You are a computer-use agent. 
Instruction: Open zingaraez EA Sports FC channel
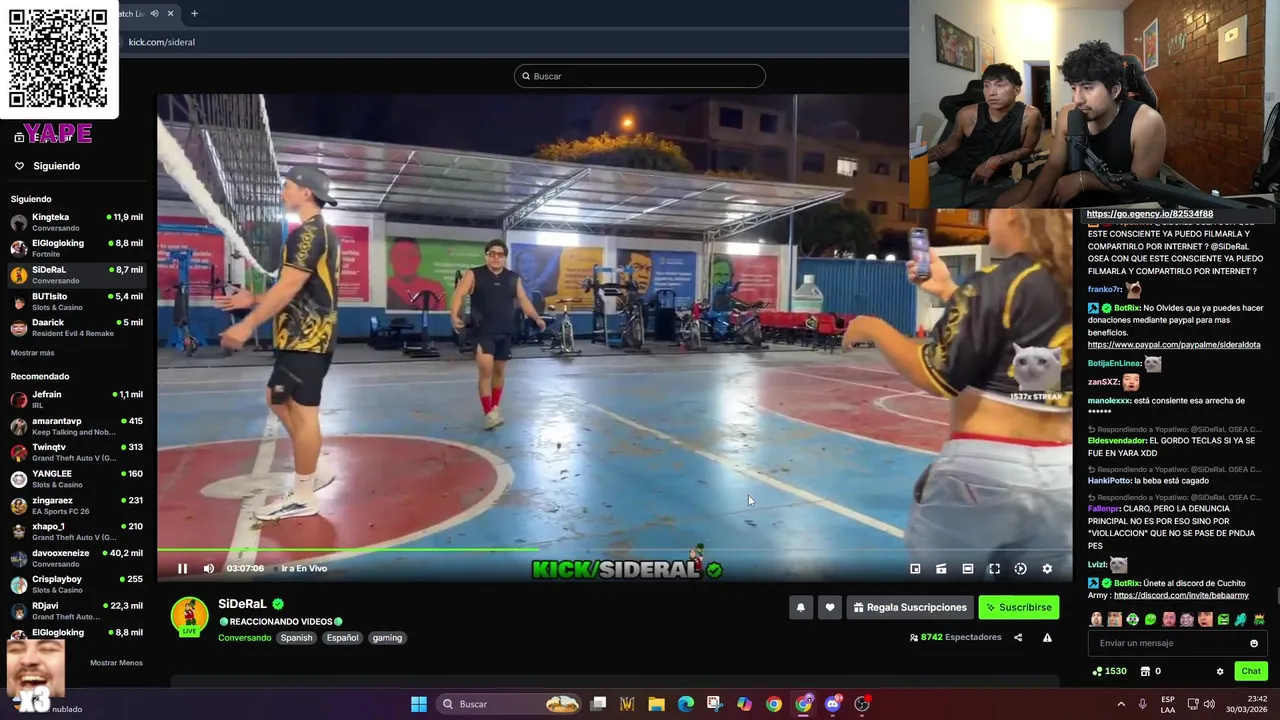click(x=77, y=505)
